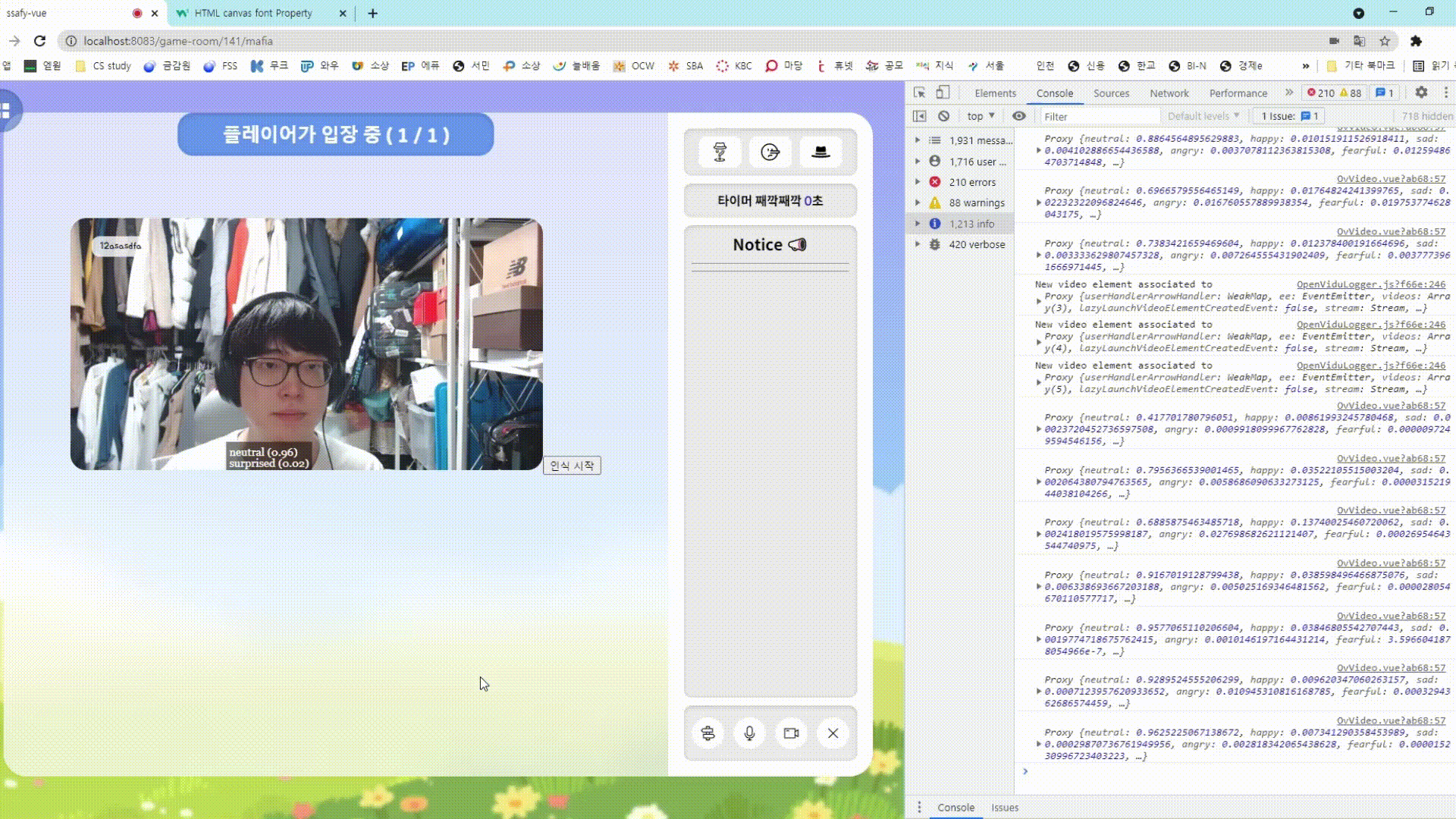Expand the 1,716 user log entry

tap(916, 160)
